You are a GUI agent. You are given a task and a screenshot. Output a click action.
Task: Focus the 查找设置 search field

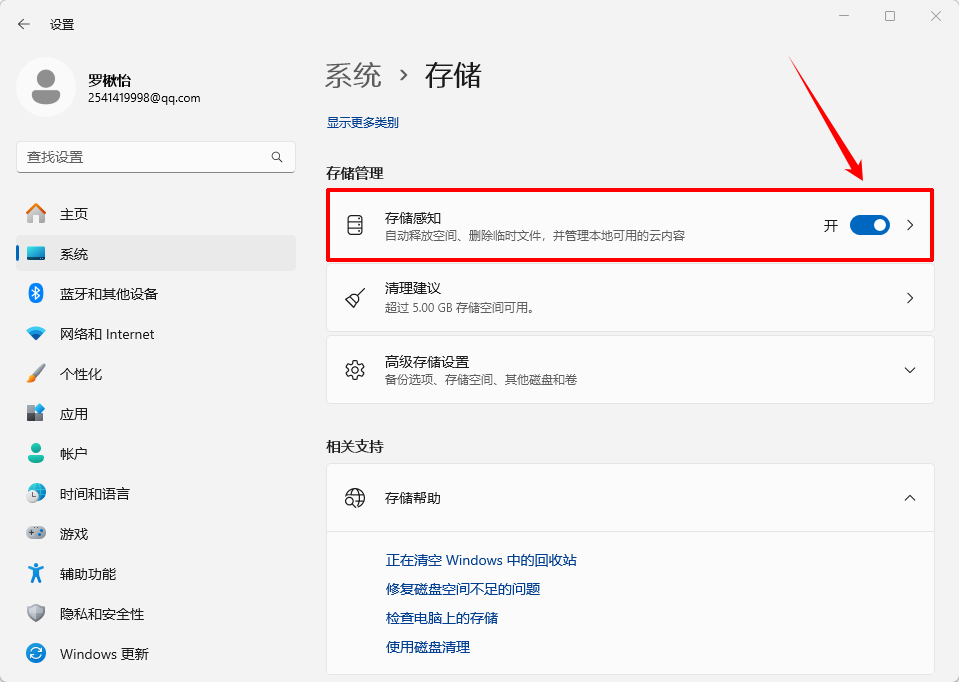[156, 157]
